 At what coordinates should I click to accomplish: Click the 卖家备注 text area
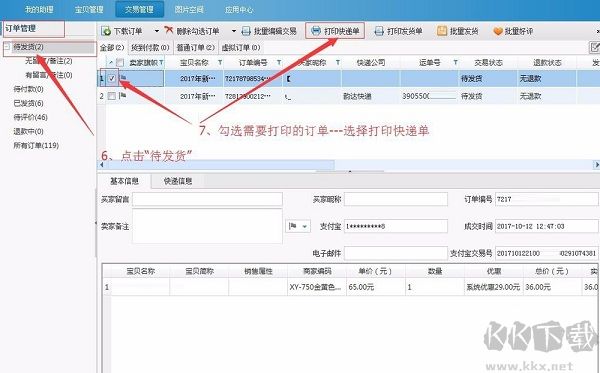207,226
